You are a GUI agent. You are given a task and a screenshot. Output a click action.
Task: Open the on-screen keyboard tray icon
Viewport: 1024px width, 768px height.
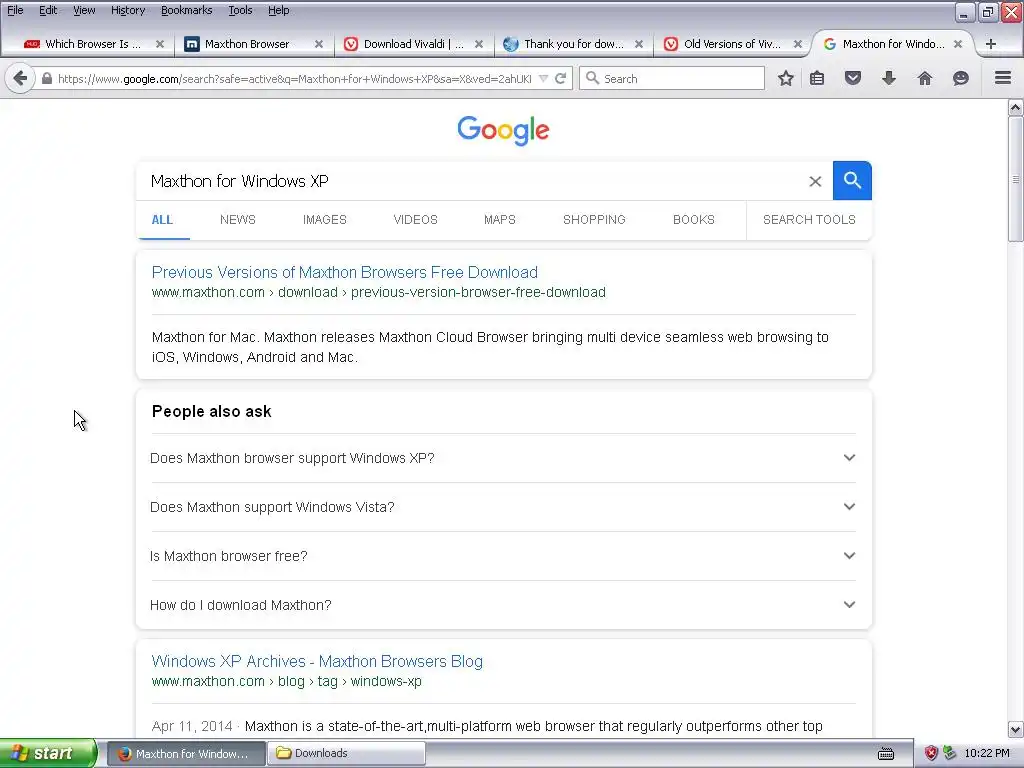click(x=886, y=754)
